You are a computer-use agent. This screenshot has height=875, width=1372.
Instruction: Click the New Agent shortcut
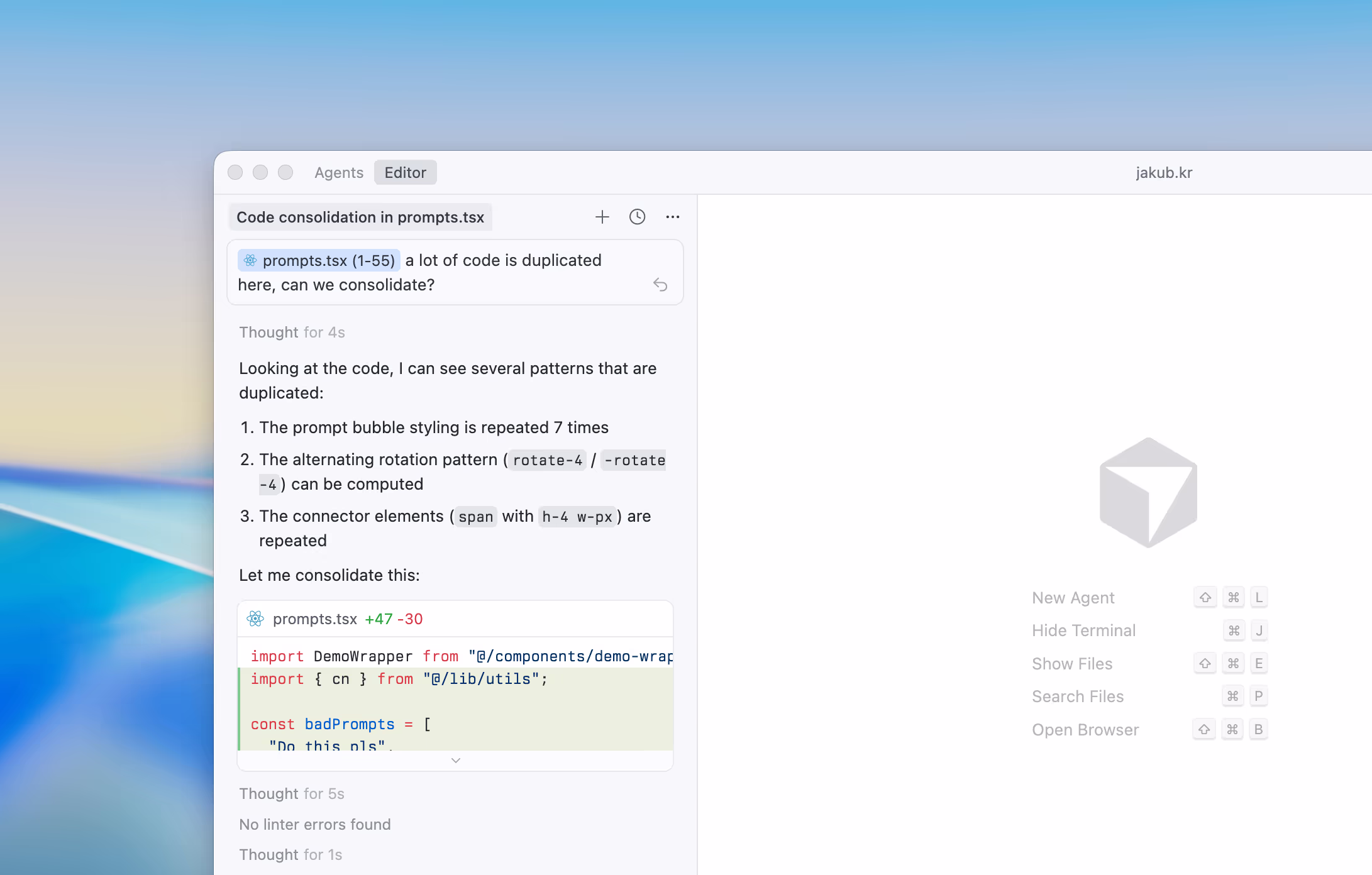(x=1073, y=597)
